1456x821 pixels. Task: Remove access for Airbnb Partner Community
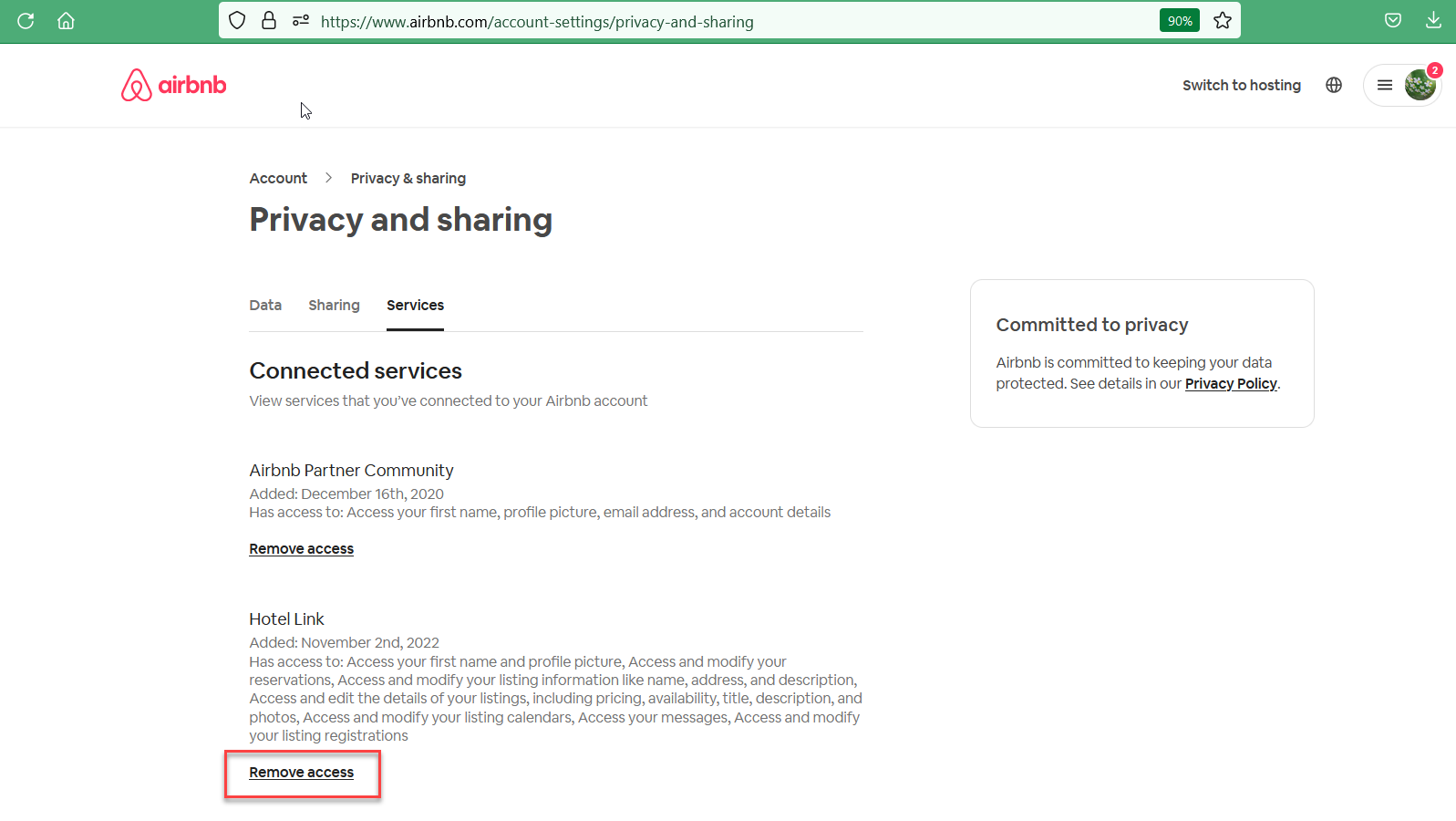point(302,548)
